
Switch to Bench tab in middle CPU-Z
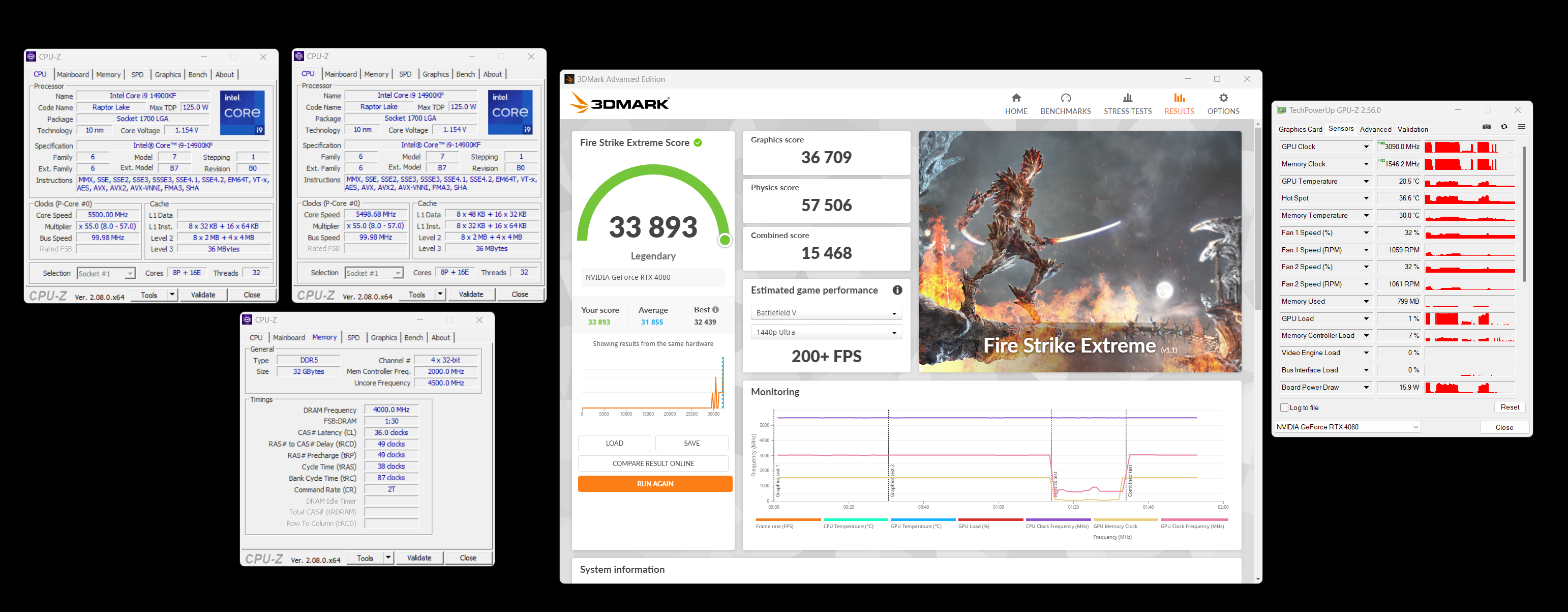(x=466, y=74)
